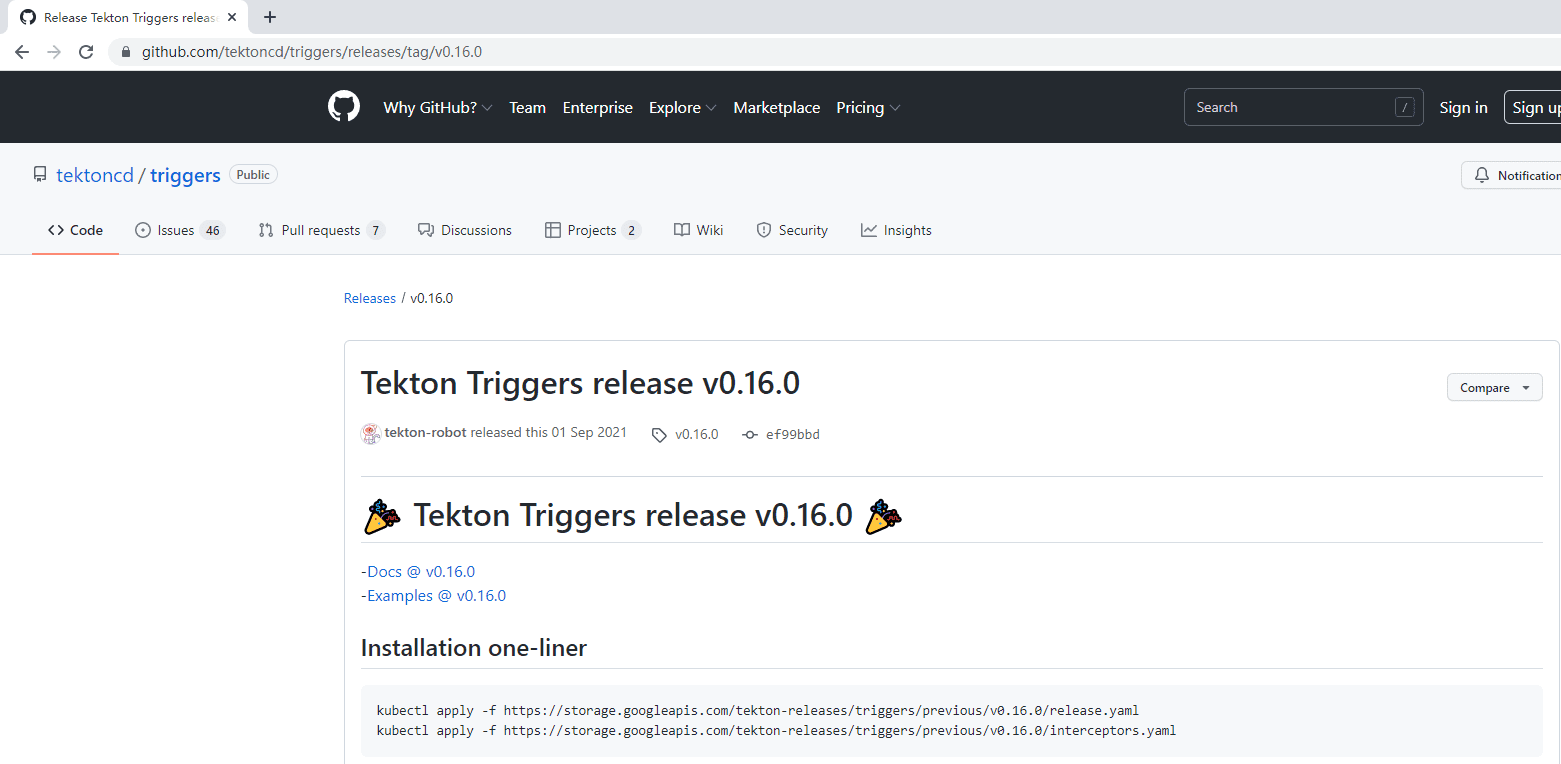Viewport: 1561px width, 764px height.
Task: Open the Examples @ v0.16.0 link
Action: pos(436,596)
